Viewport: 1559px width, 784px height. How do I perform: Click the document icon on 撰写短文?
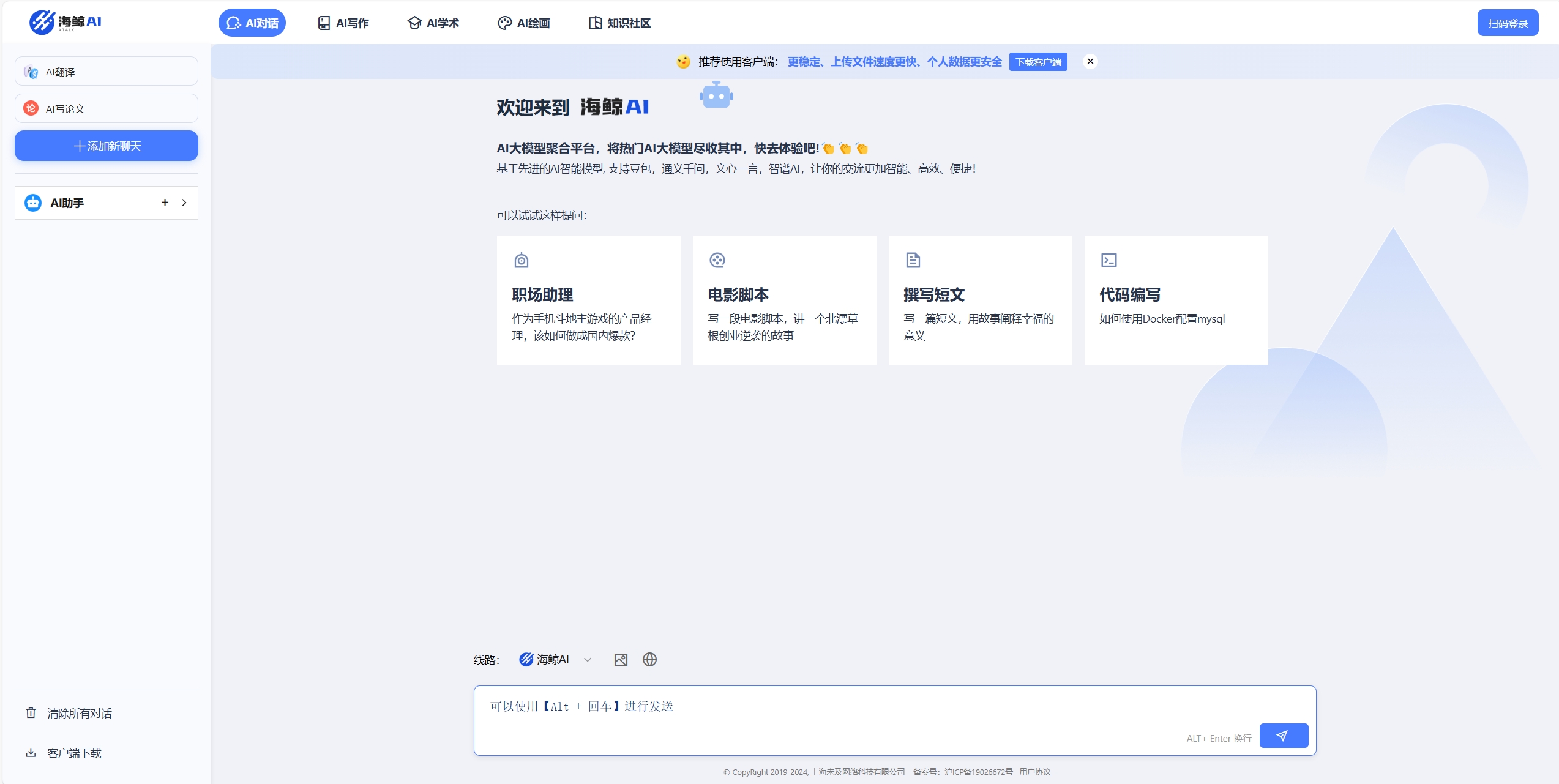[913, 260]
